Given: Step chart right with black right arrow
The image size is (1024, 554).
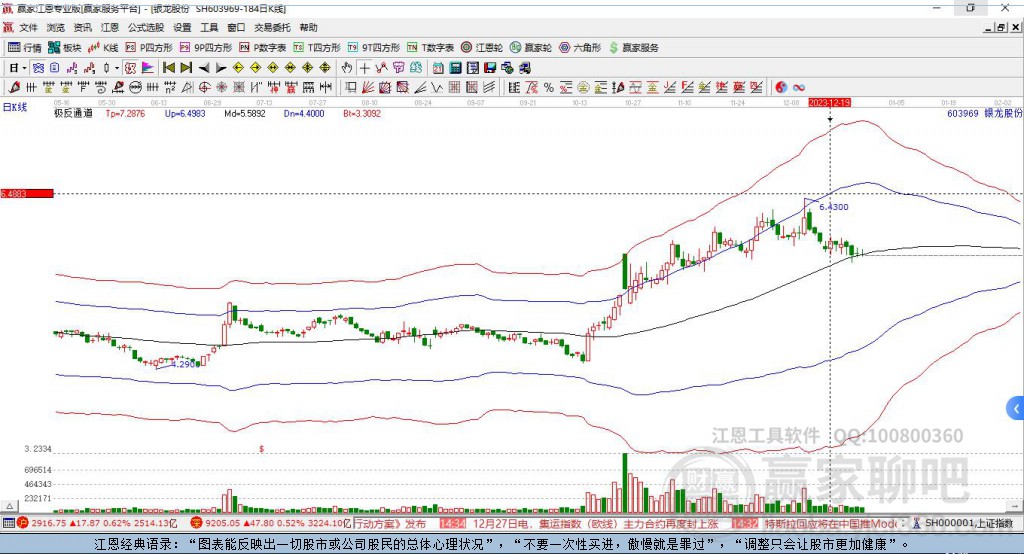Looking at the screenshot, I should point(221,68).
